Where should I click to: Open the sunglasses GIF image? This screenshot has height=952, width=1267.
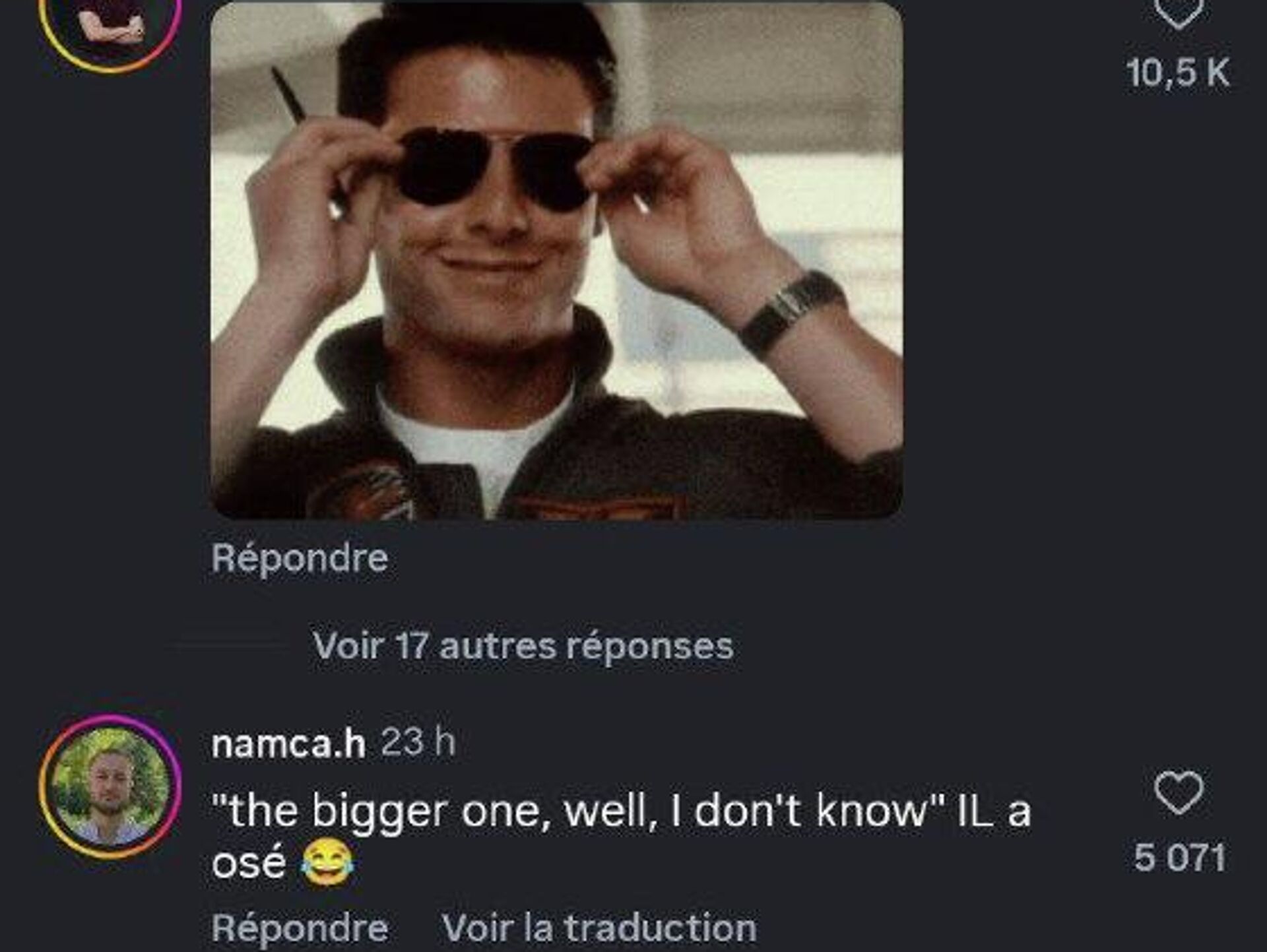pyautogui.click(x=556, y=260)
